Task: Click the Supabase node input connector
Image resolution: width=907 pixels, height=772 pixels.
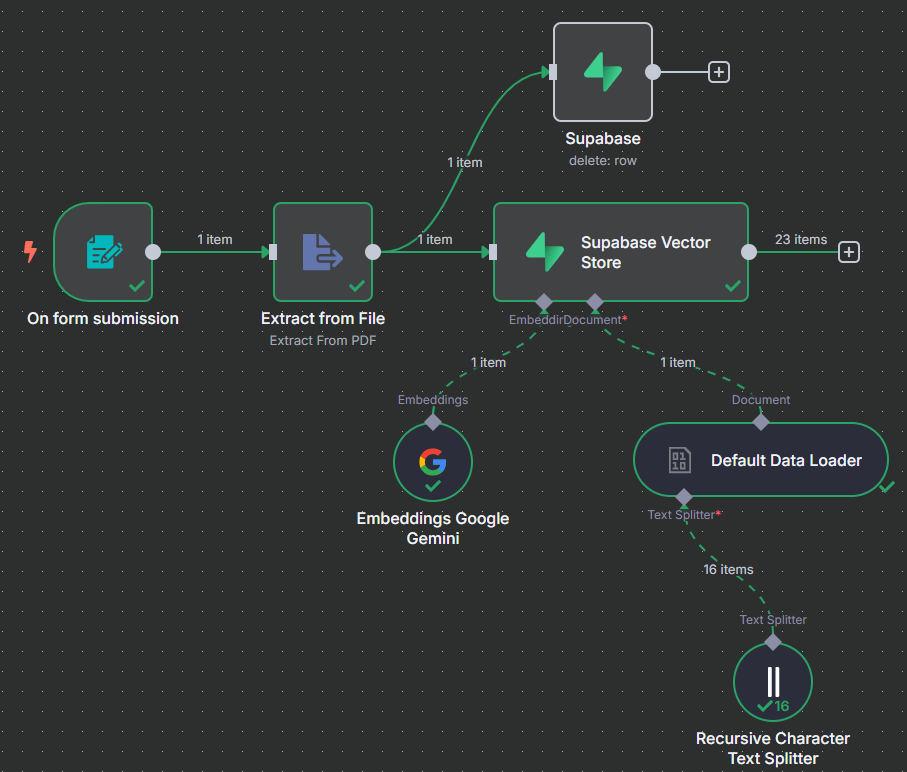Action: (553, 72)
